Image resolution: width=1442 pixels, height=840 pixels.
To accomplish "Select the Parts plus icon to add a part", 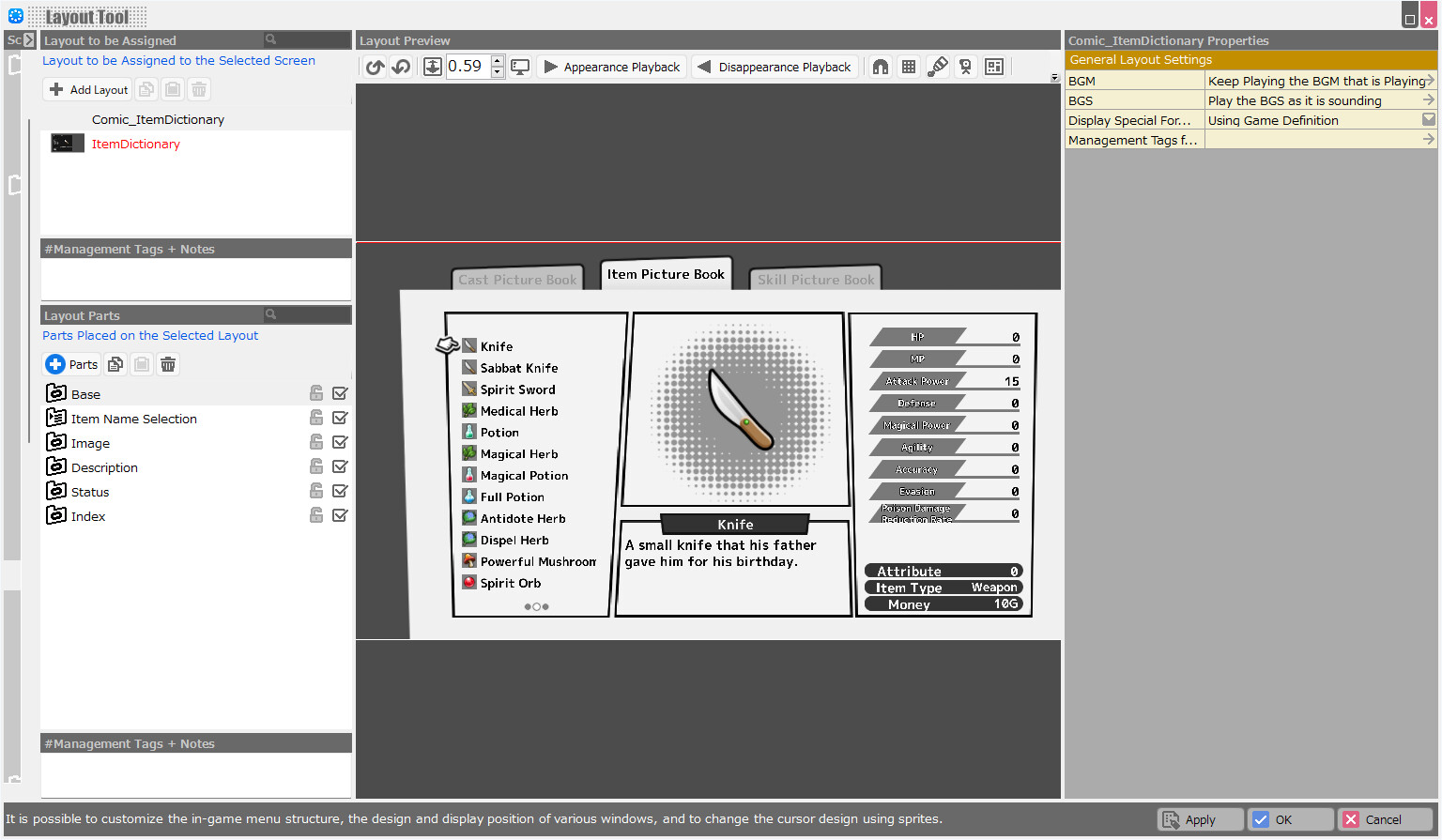I will point(59,364).
